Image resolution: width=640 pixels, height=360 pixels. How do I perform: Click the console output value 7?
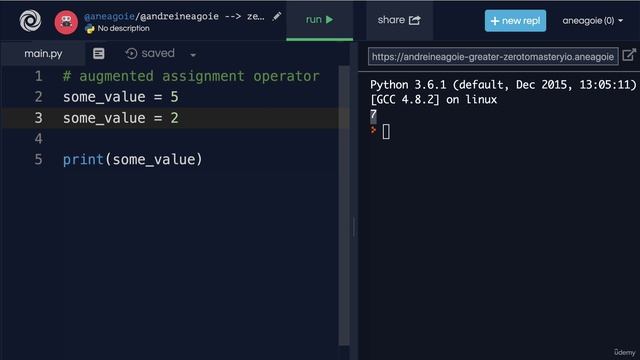click(x=373, y=115)
